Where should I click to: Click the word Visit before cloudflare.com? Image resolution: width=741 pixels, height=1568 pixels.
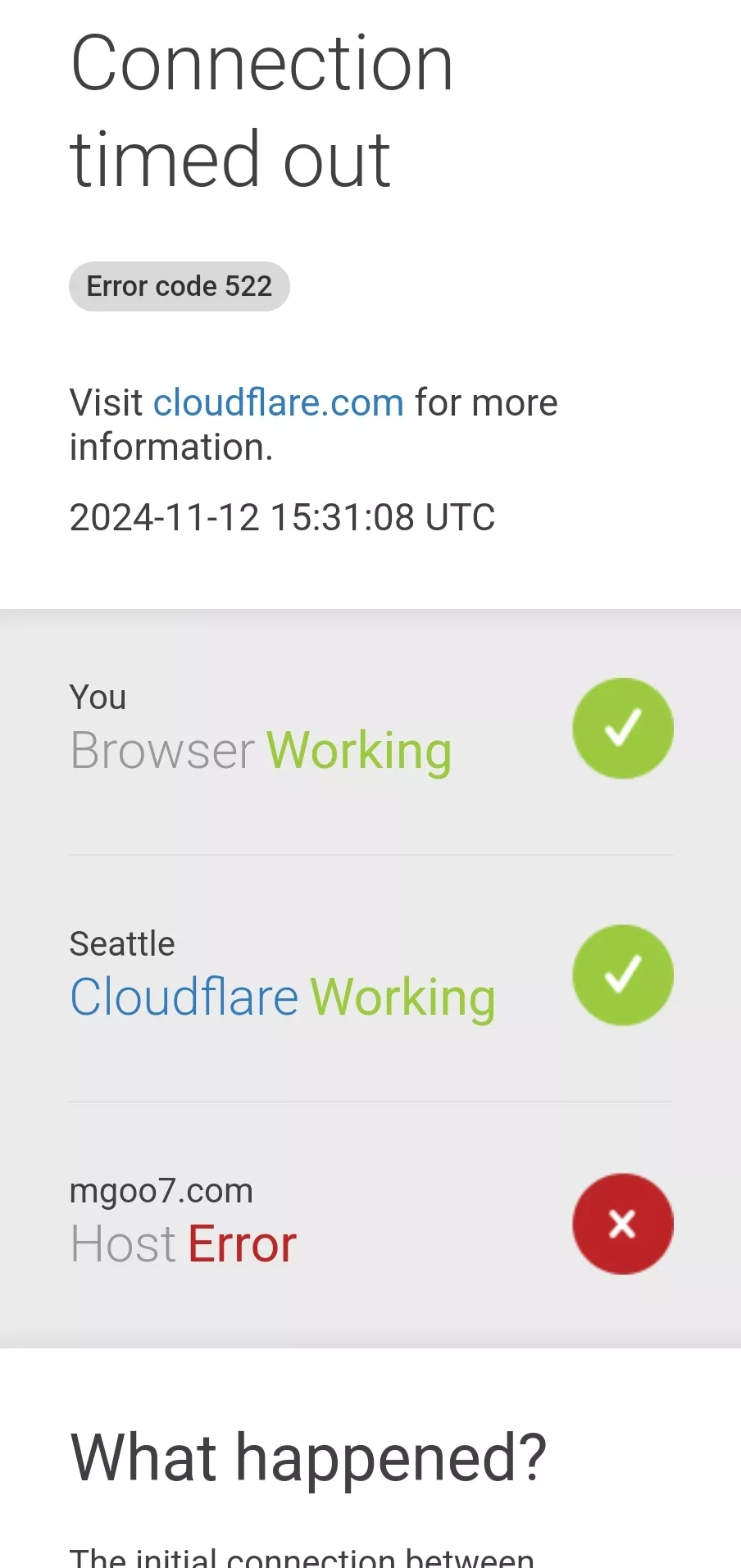coord(107,402)
